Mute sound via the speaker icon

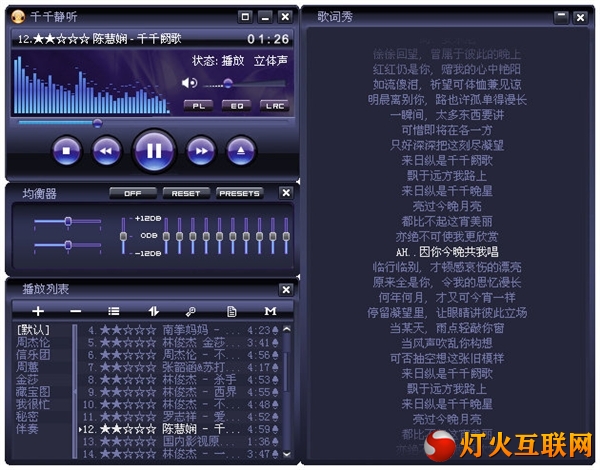189,83
